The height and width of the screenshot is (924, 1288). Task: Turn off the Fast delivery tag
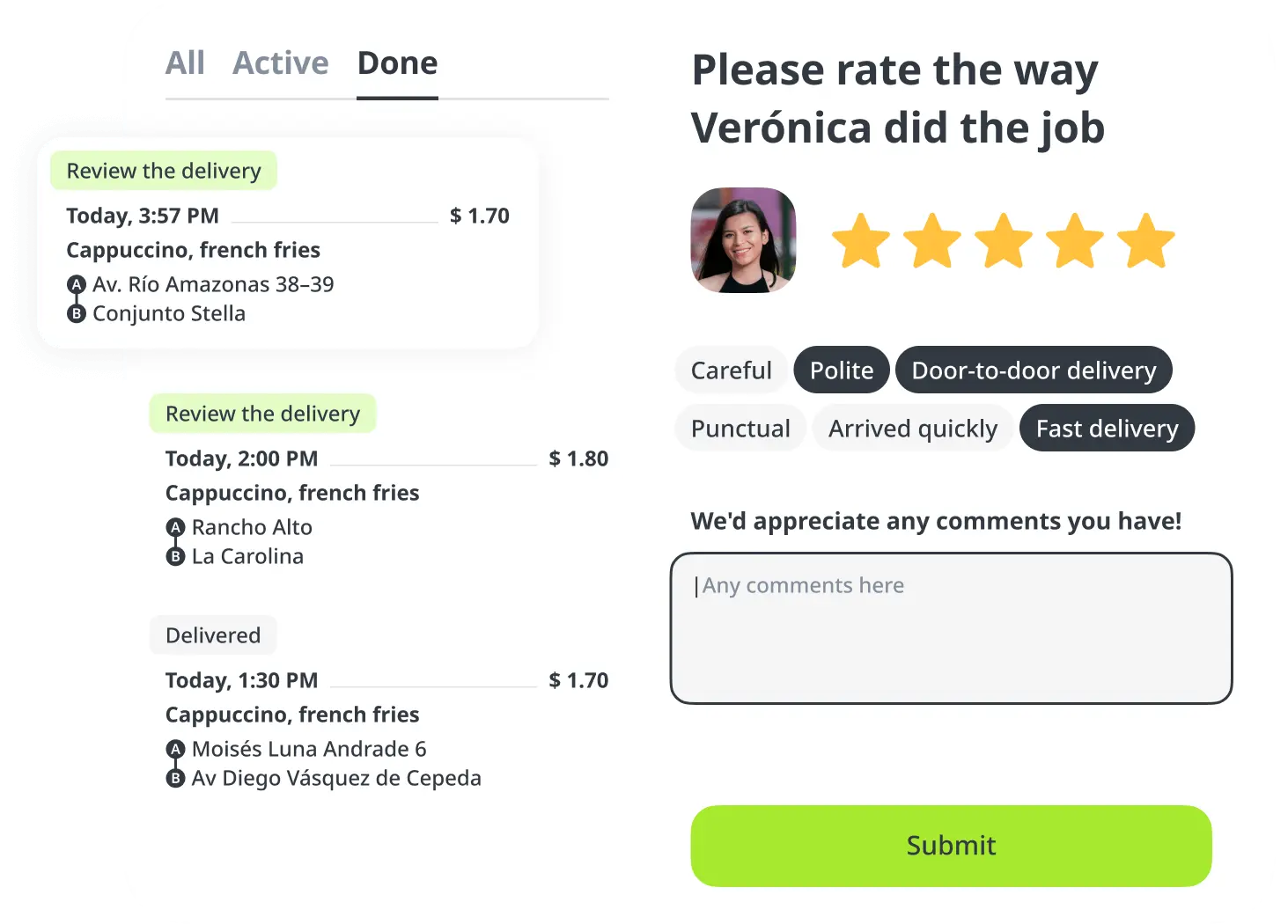pos(1107,429)
